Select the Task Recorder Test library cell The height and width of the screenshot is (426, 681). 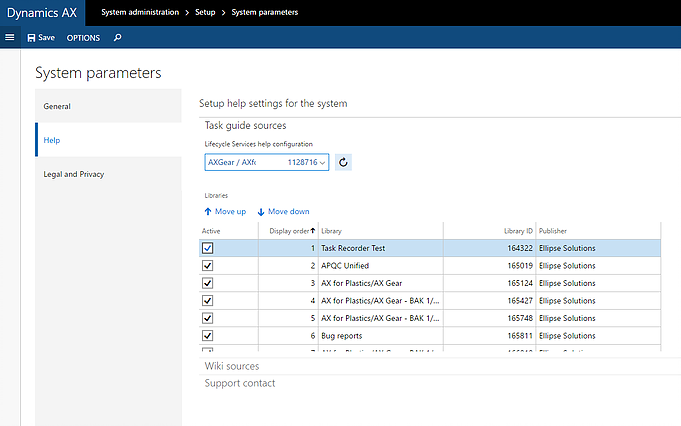pos(381,248)
